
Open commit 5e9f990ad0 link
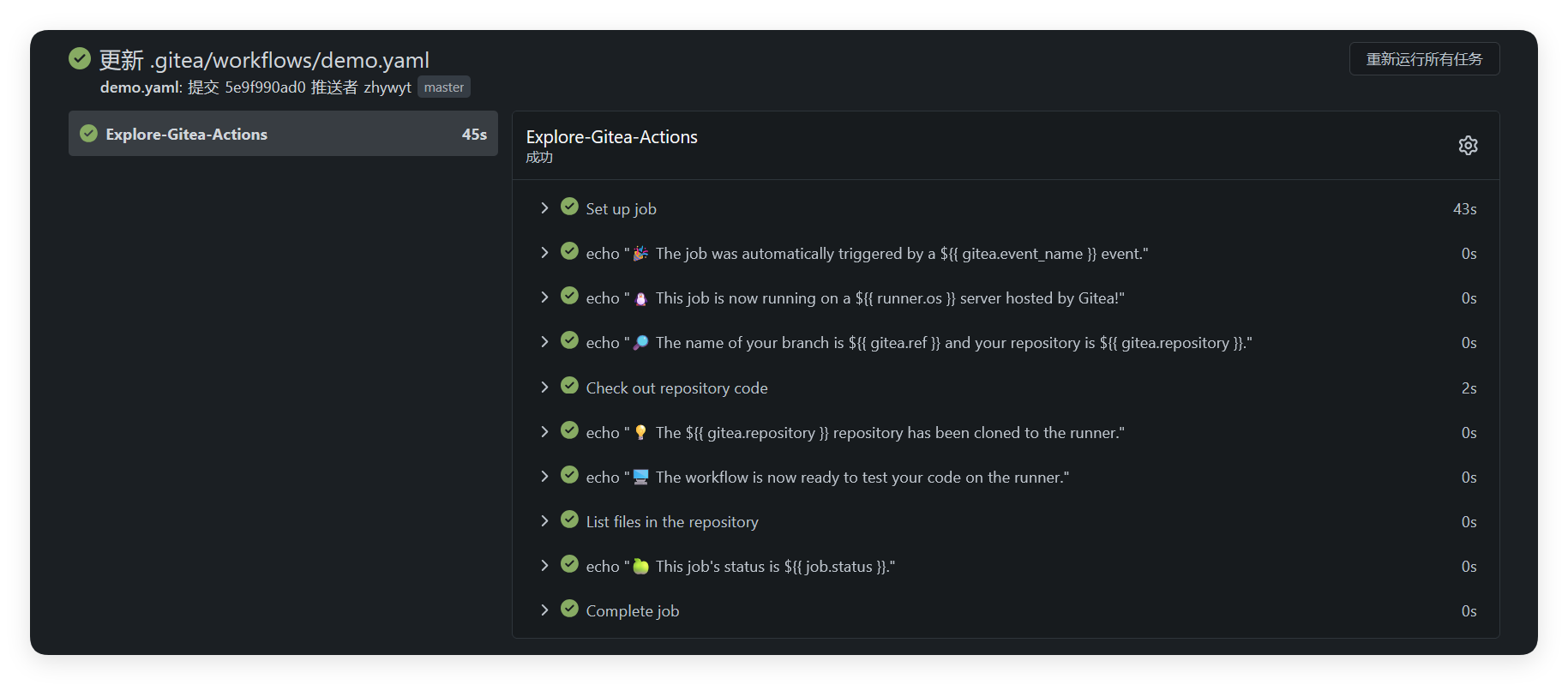click(264, 87)
